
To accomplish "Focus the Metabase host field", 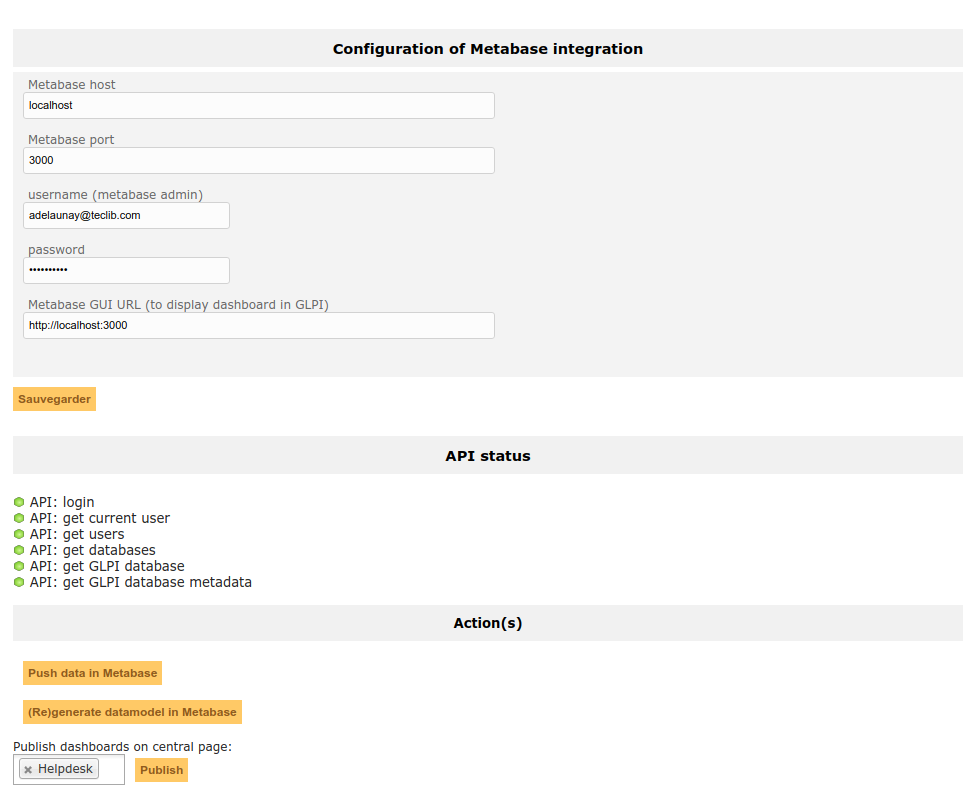I will click(x=259, y=106).
